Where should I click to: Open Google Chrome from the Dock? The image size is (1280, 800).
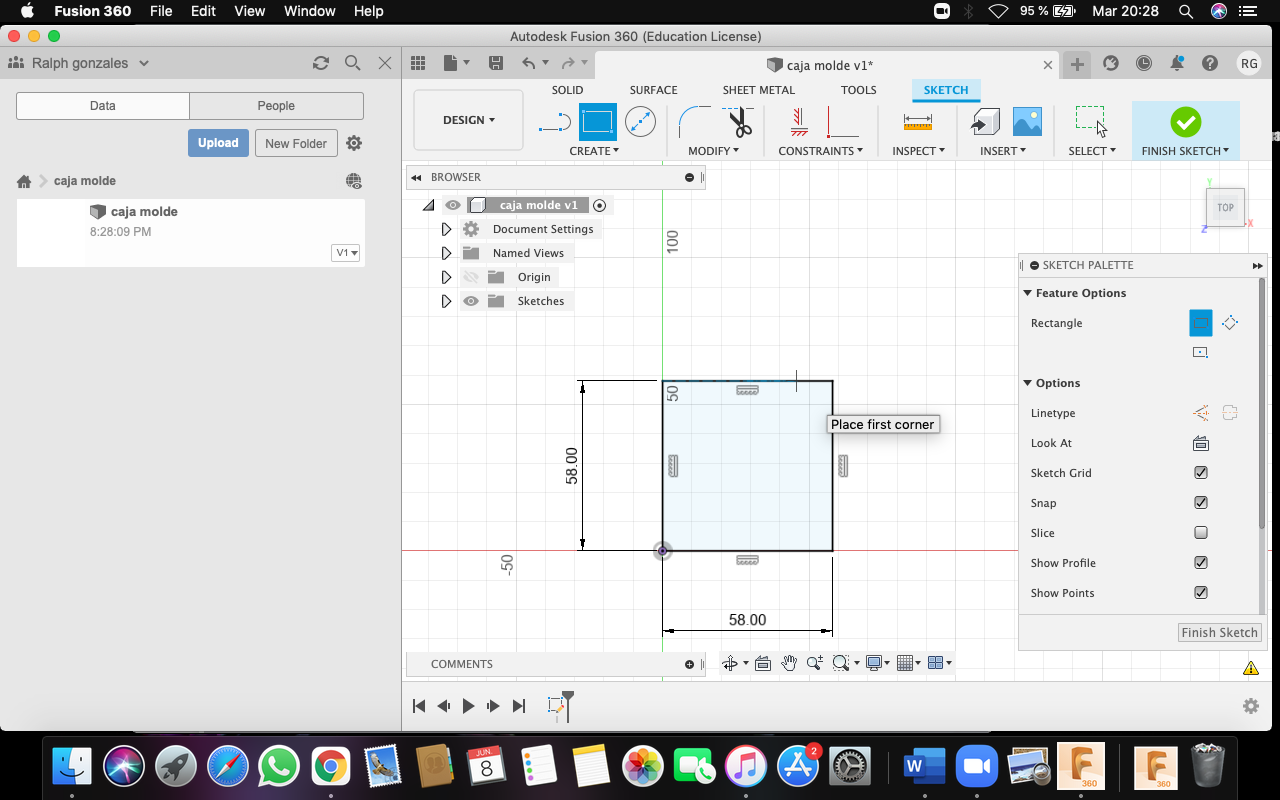click(330, 767)
